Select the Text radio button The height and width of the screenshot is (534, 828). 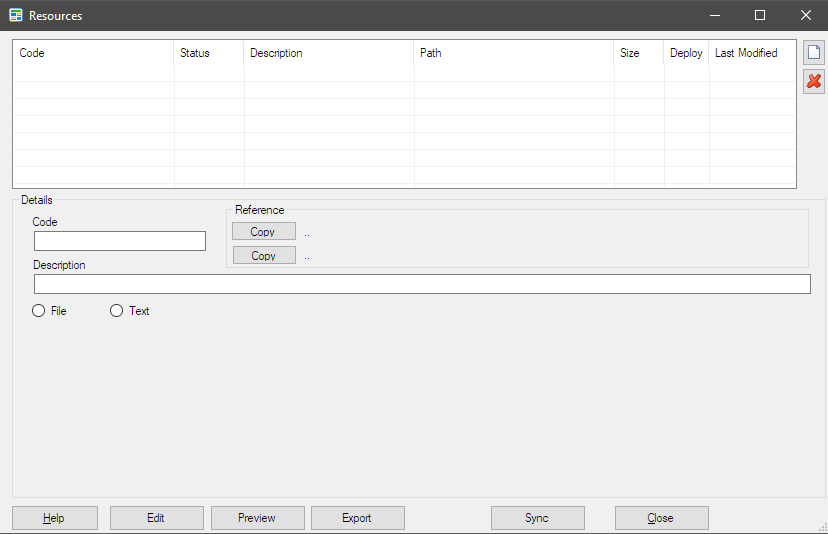coord(116,311)
